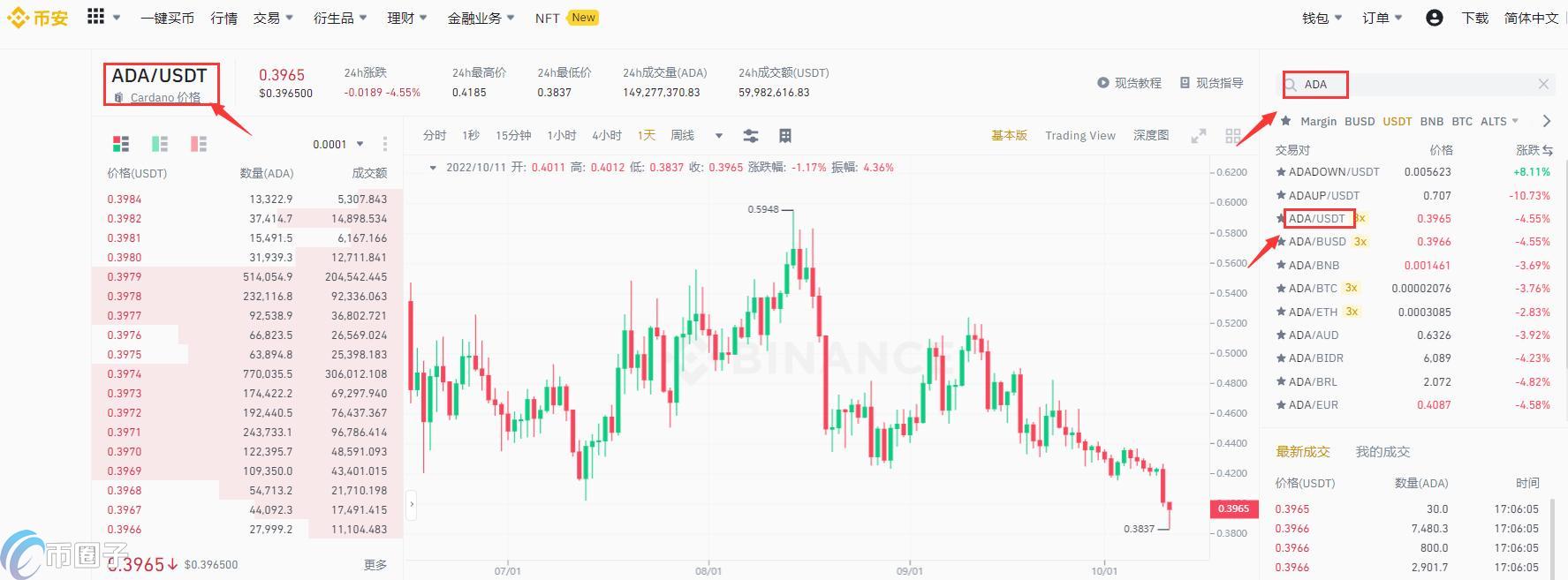
Task: Collapse the chart OHLC legend arrow
Action: click(x=433, y=167)
